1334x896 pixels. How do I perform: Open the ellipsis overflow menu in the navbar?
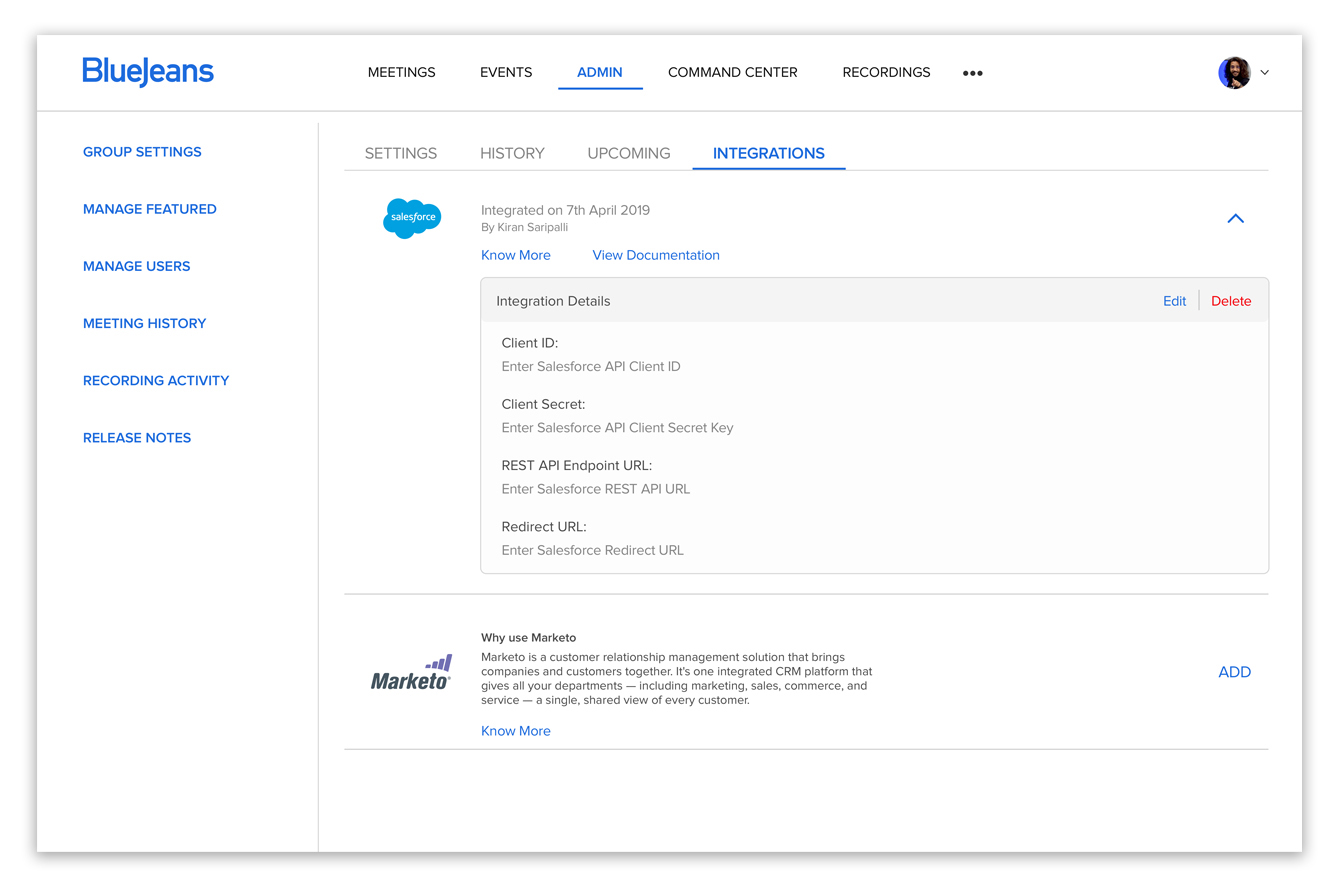[x=972, y=72]
